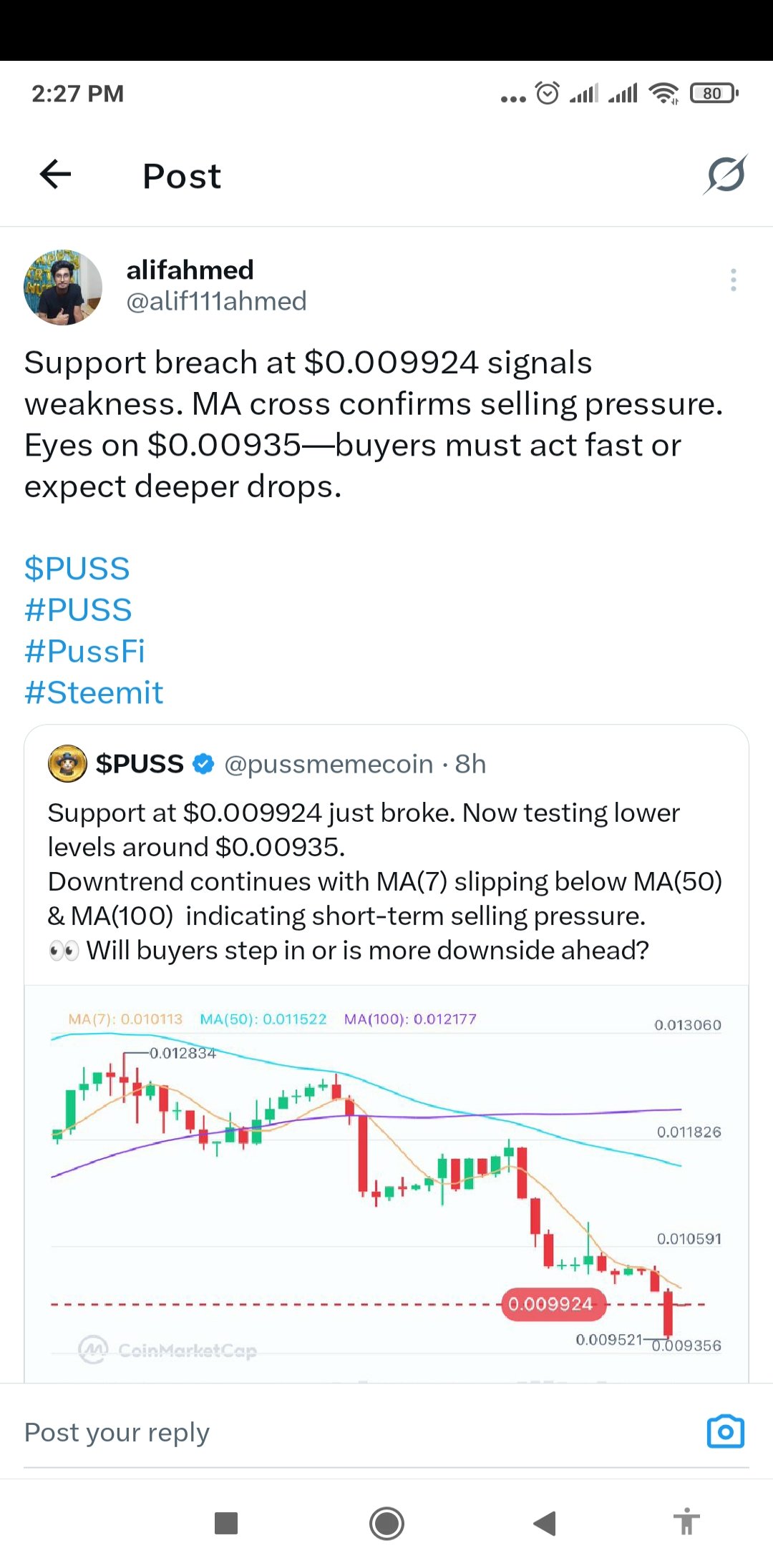Open the quoted post text about support breaking

385,881
